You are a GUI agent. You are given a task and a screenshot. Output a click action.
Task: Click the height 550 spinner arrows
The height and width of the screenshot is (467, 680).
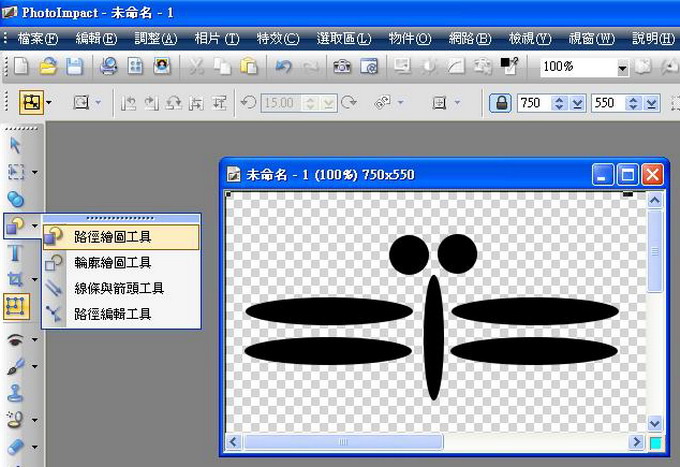click(634, 103)
